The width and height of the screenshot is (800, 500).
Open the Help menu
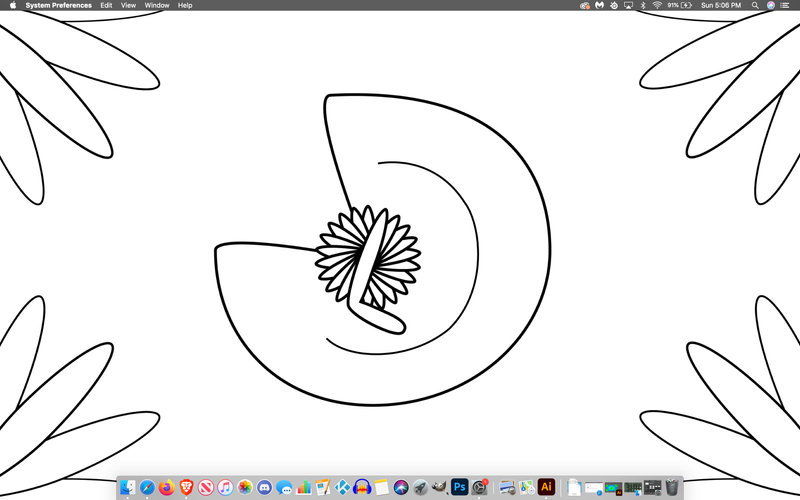click(x=185, y=5)
